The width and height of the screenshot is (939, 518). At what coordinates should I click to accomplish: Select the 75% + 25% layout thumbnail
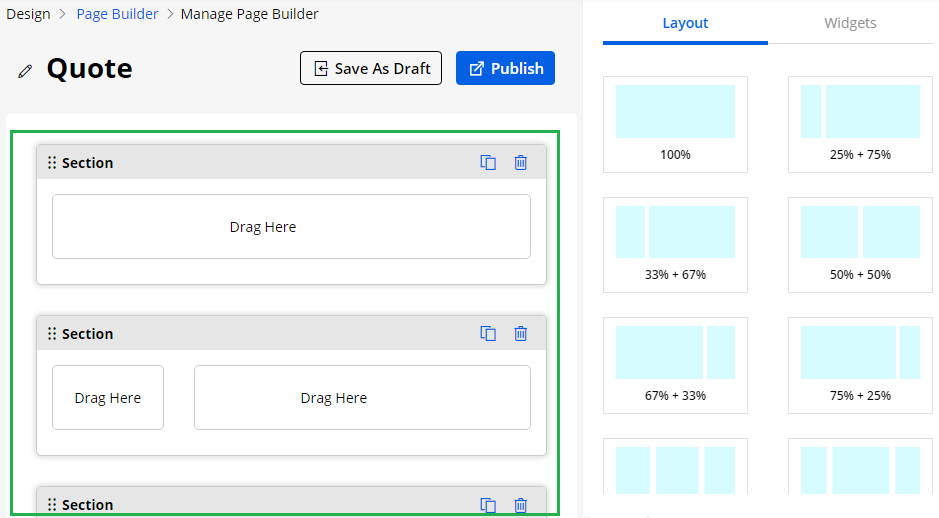(x=860, y=365)
